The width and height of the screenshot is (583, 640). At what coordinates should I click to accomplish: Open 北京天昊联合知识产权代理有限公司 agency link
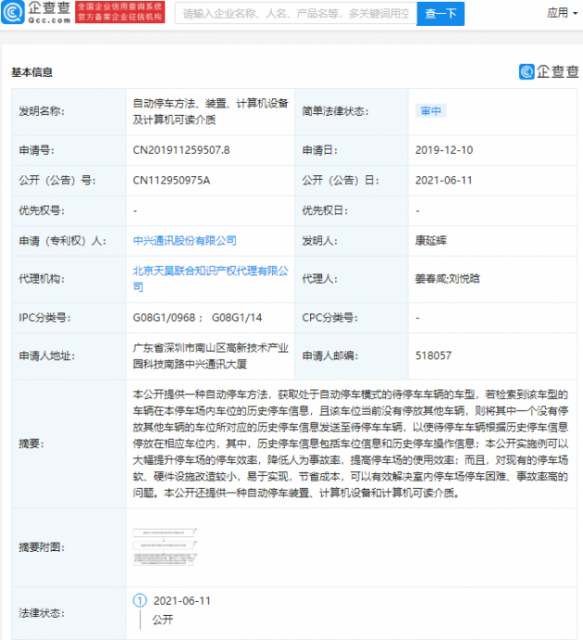coord(211,279)
